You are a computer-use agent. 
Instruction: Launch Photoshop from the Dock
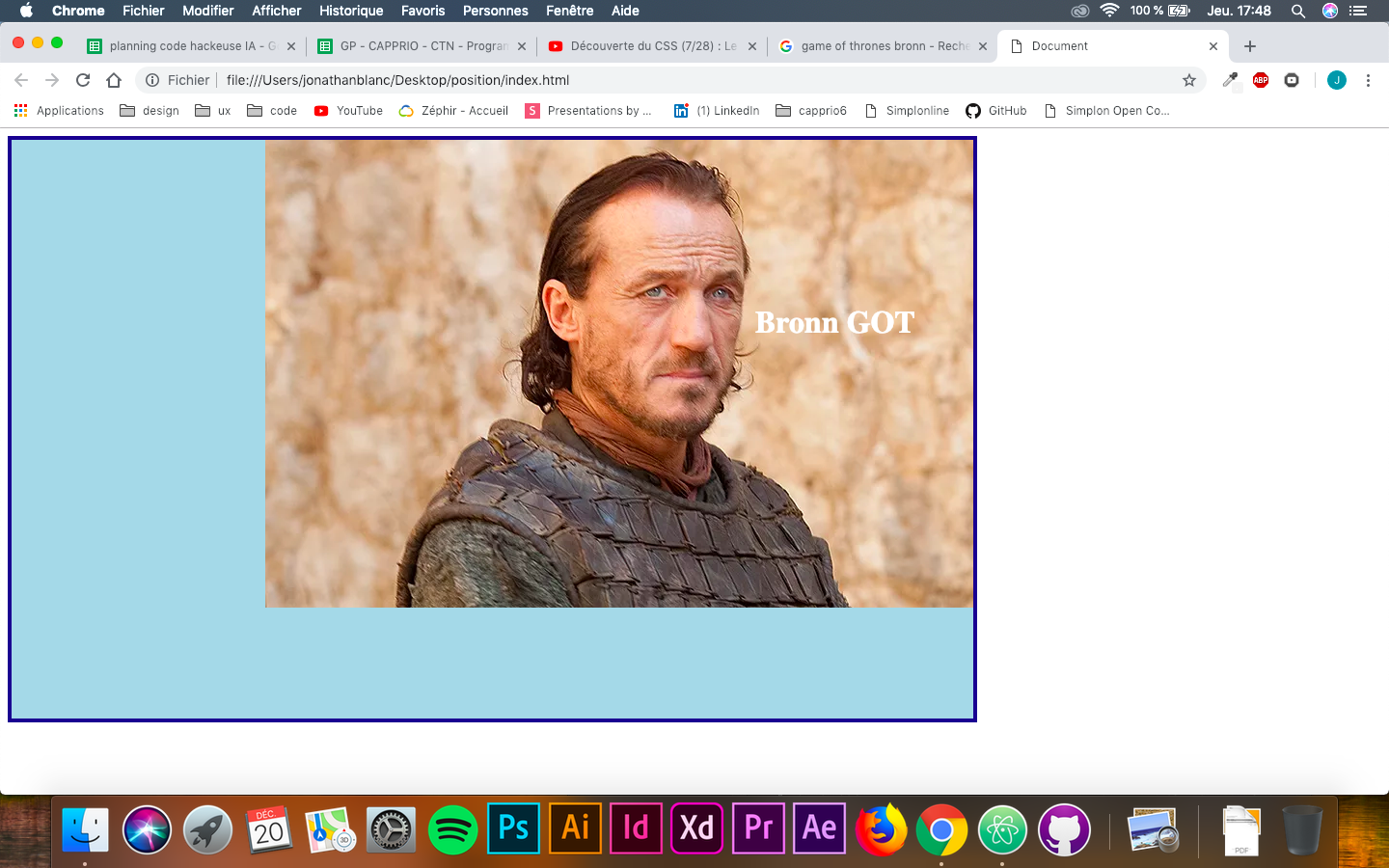point(513,828)
